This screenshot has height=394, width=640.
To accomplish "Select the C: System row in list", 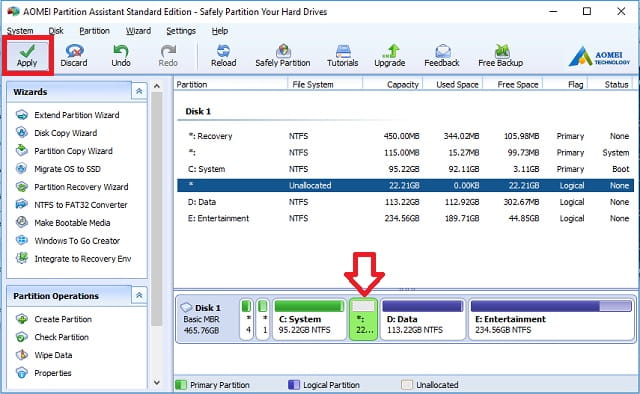I will (406, 169).
